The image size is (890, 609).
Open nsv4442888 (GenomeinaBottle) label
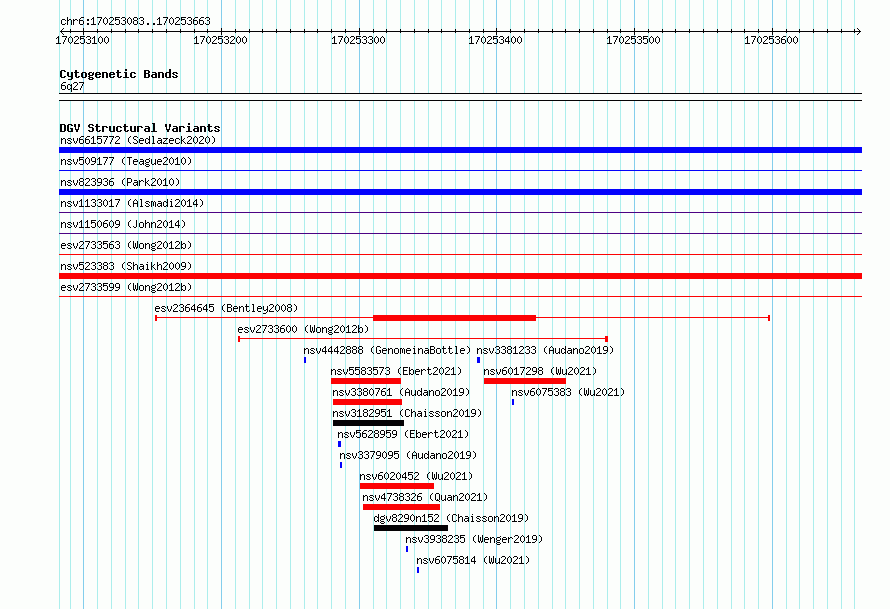(387, 350)
